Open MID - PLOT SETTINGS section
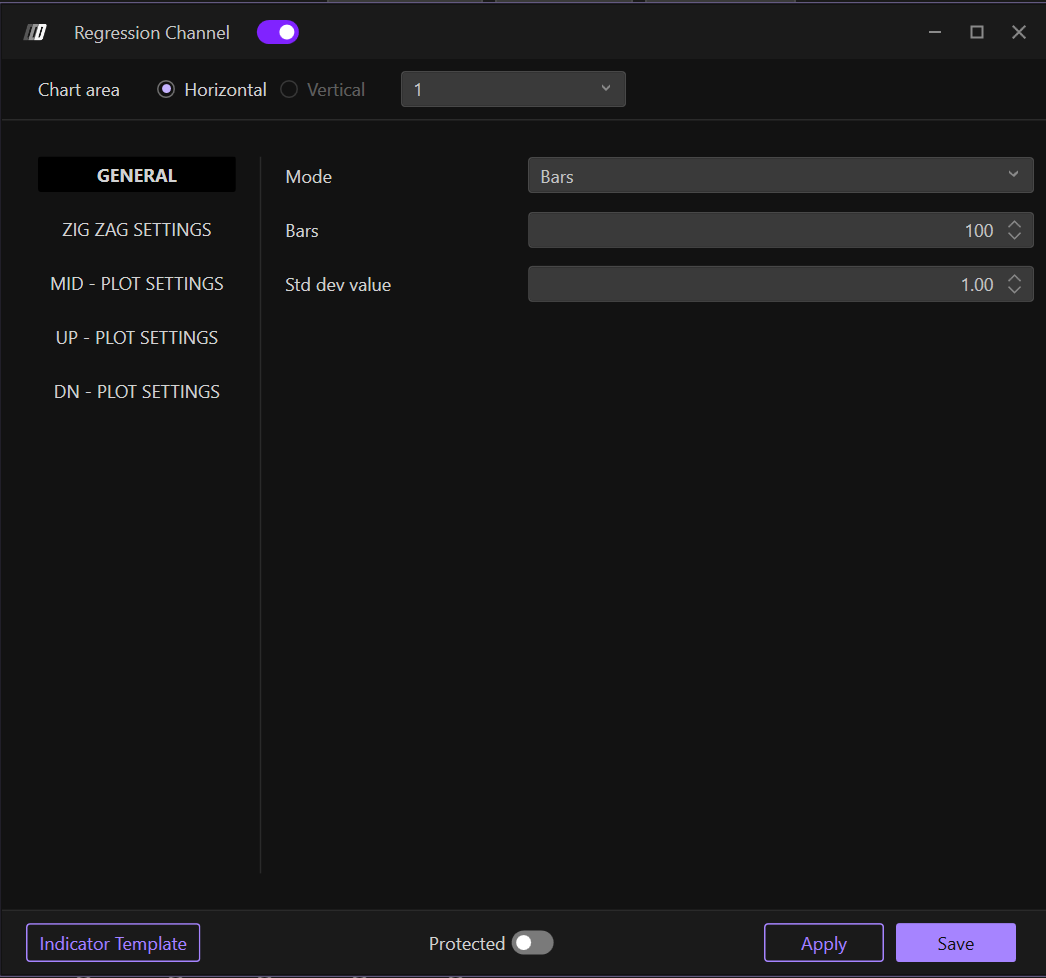This screenshot has width=1046, height=978. tap(137, 284)
